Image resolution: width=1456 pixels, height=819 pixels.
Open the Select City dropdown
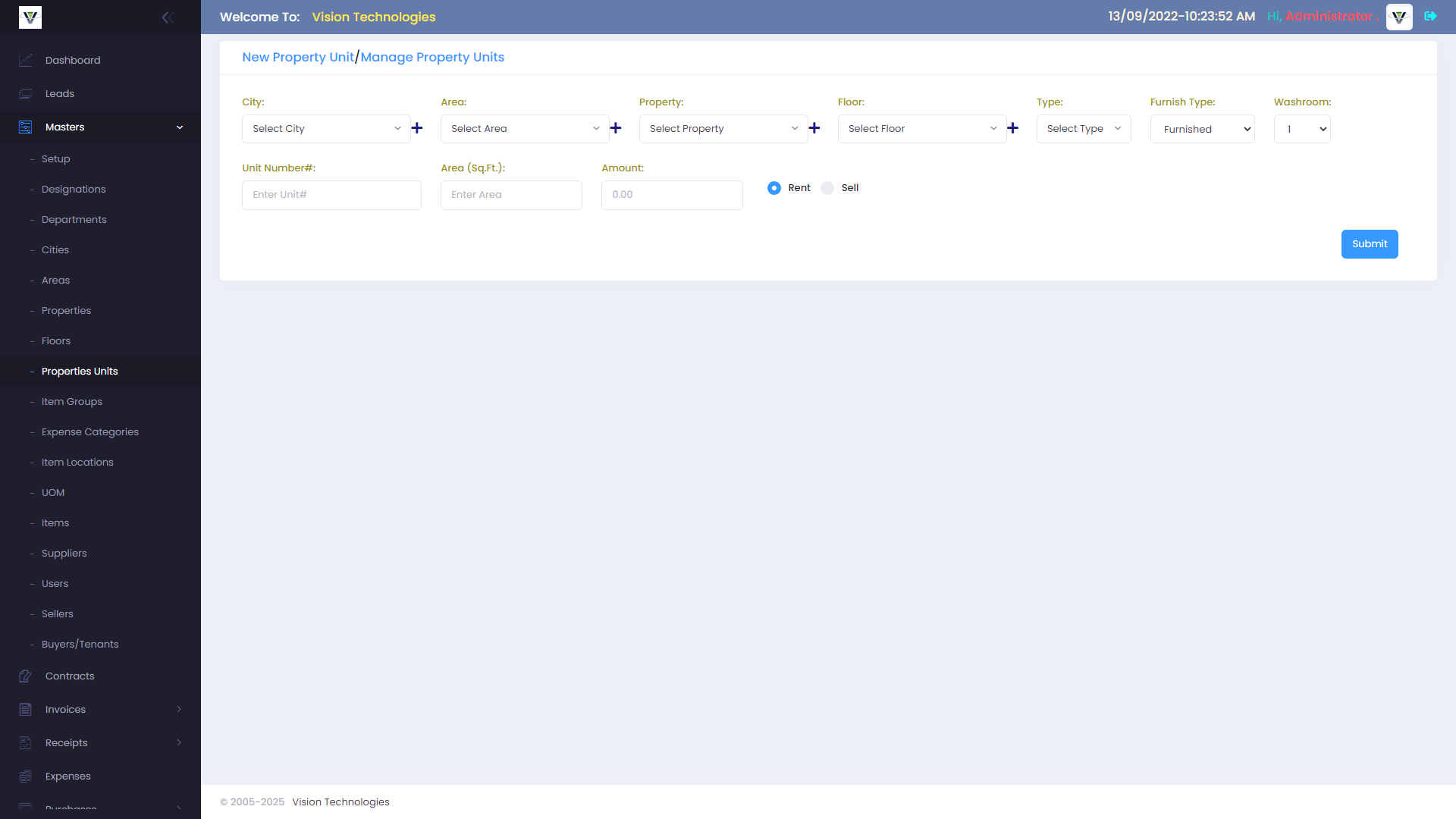point(326,128)
